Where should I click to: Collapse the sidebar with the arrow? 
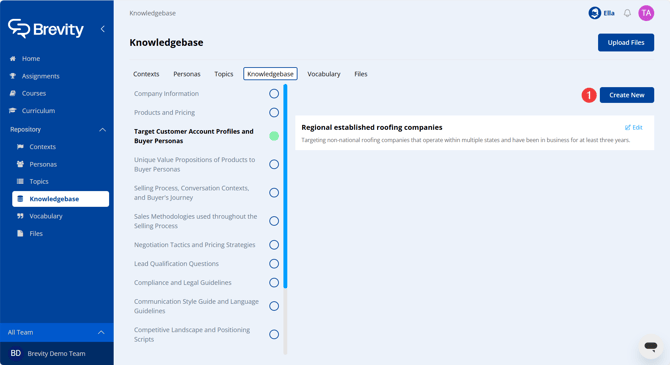tap(103, 29)
